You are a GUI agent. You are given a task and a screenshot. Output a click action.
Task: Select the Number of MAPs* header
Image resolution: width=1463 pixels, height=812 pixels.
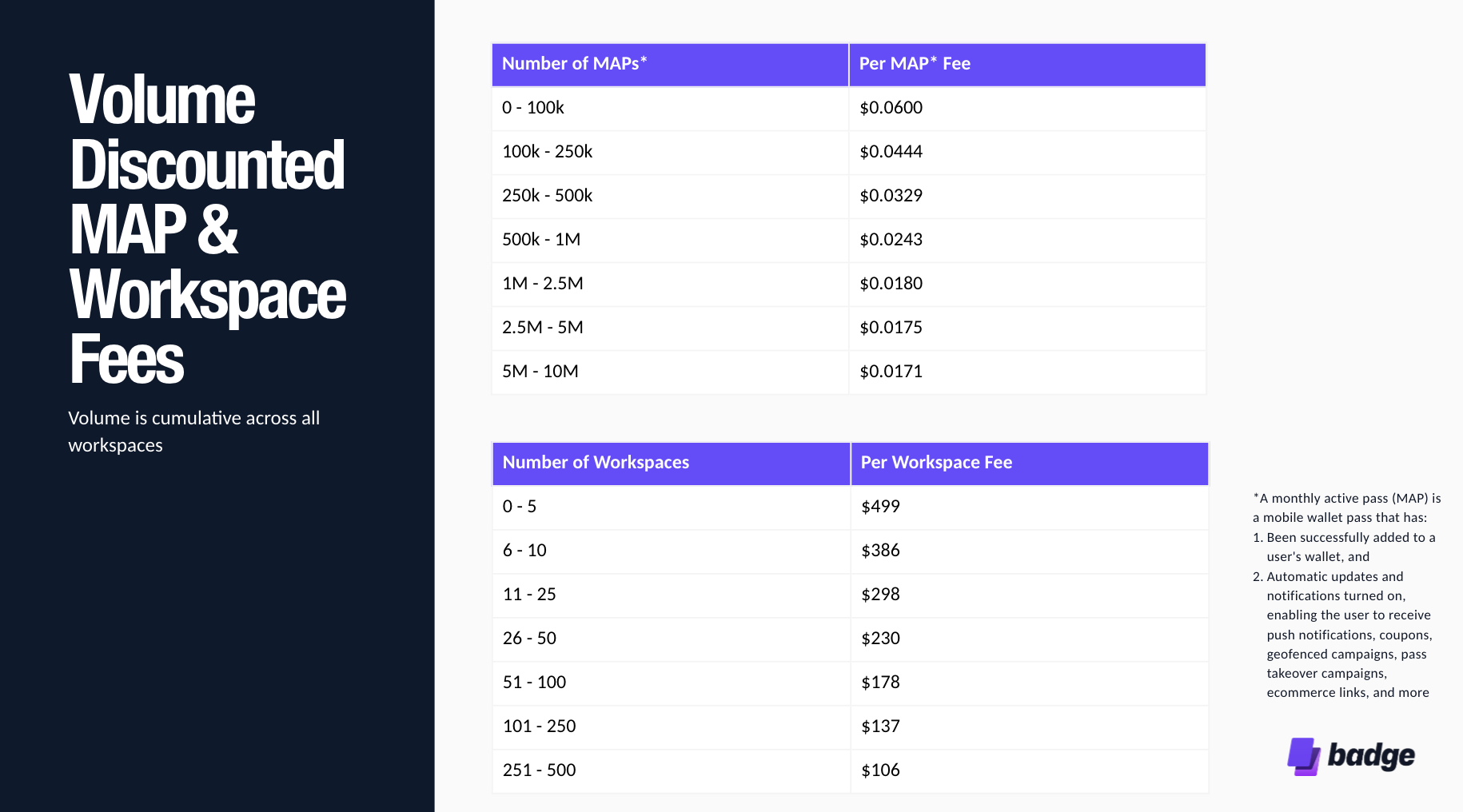[x=574, y=64]
